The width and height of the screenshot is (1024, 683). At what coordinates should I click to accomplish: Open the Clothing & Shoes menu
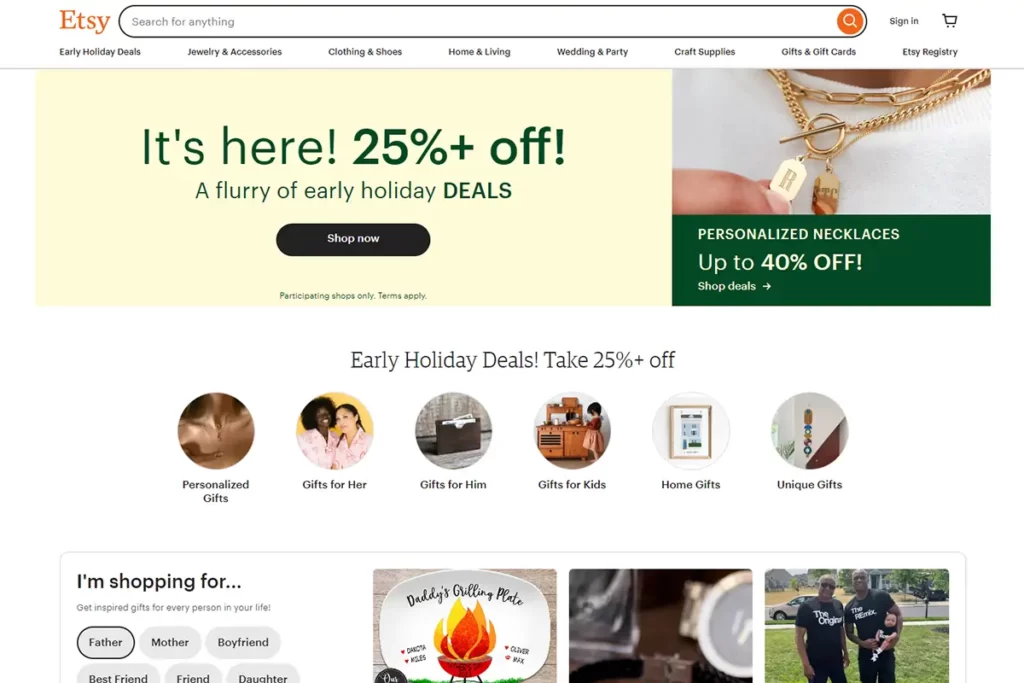(x=365, y=52)
